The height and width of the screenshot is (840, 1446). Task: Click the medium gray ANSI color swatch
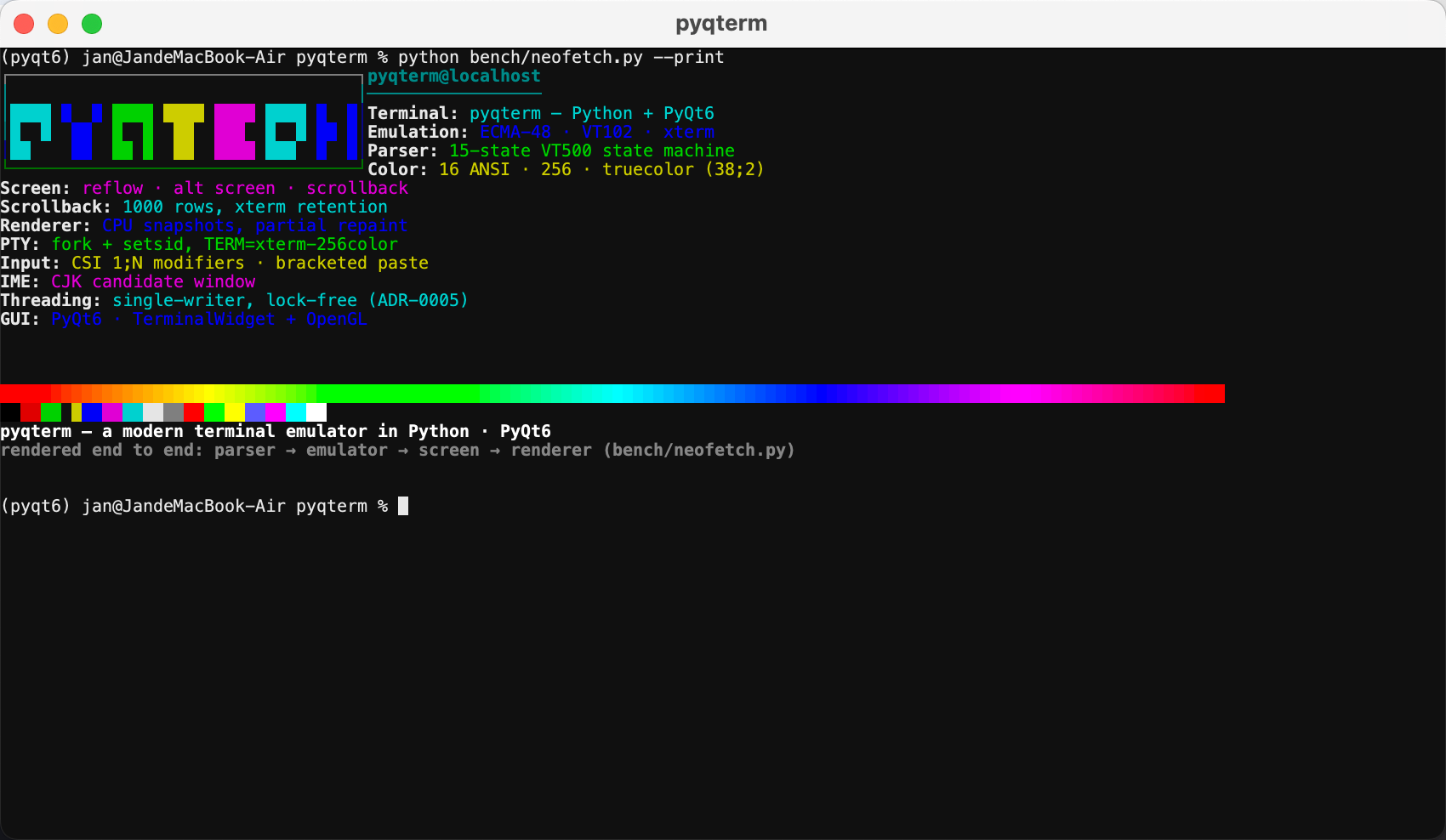[174, 412]
